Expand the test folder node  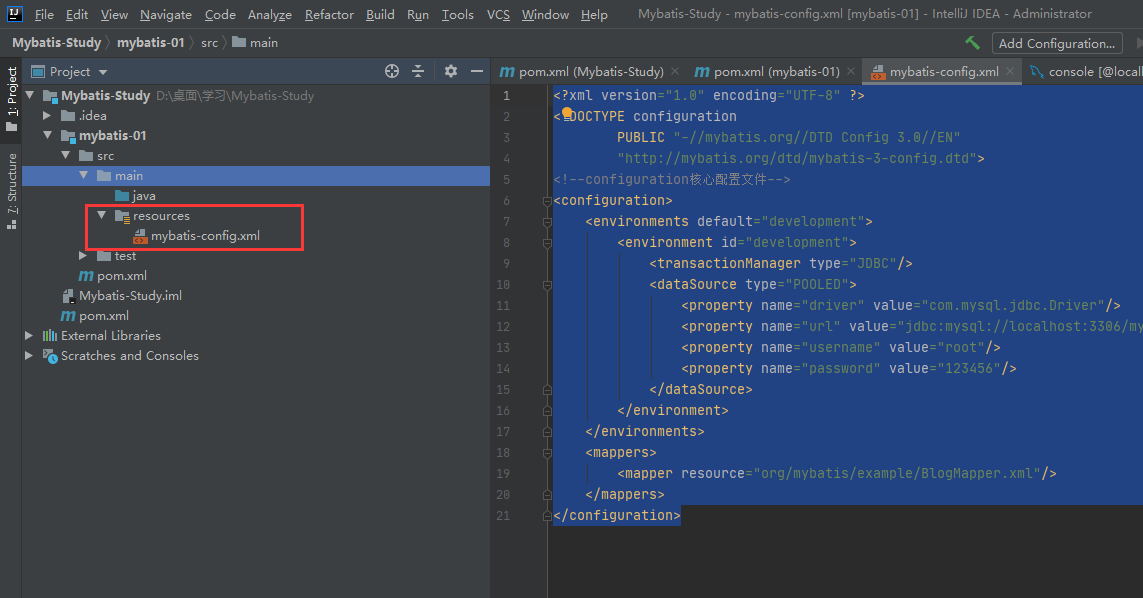point(84,255)
